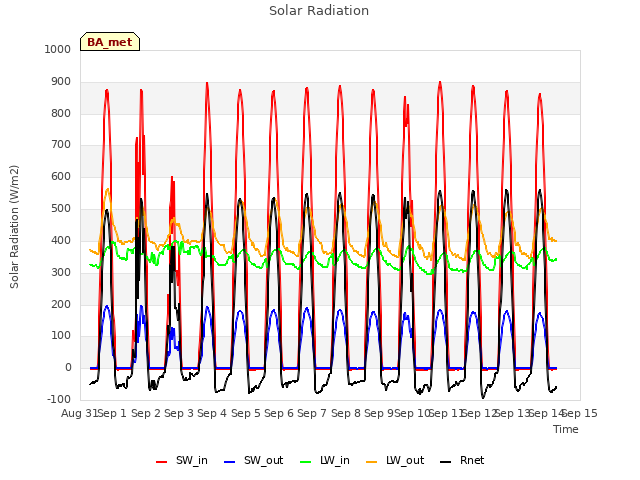Click the Solar Radiation (W/m2) y-axis label
The height and width of the screenshot is (480, 640).
14,227
